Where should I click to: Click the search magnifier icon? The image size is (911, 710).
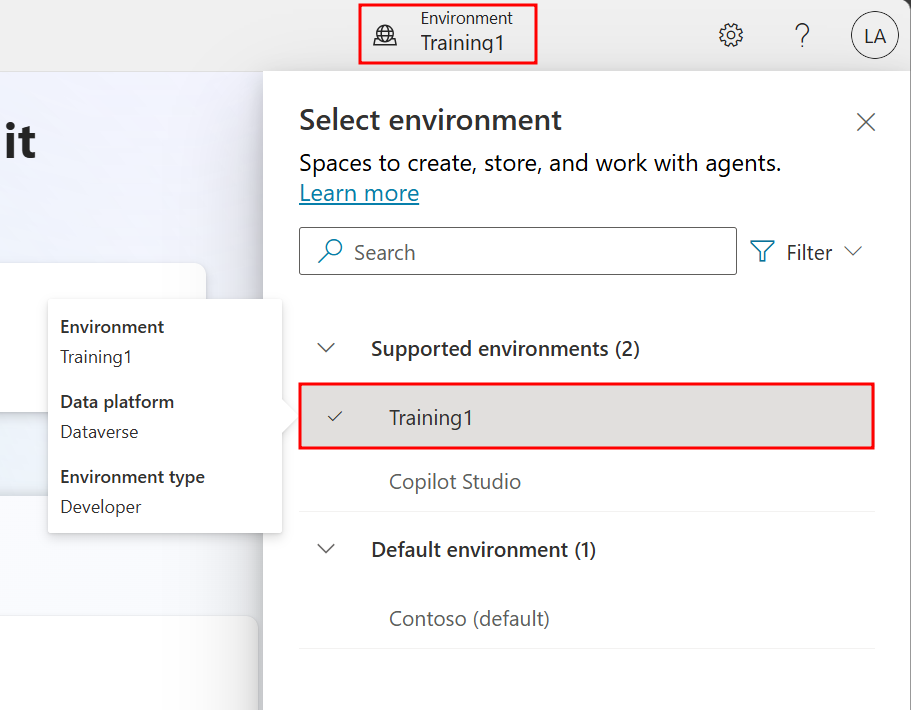click(330, 252)
